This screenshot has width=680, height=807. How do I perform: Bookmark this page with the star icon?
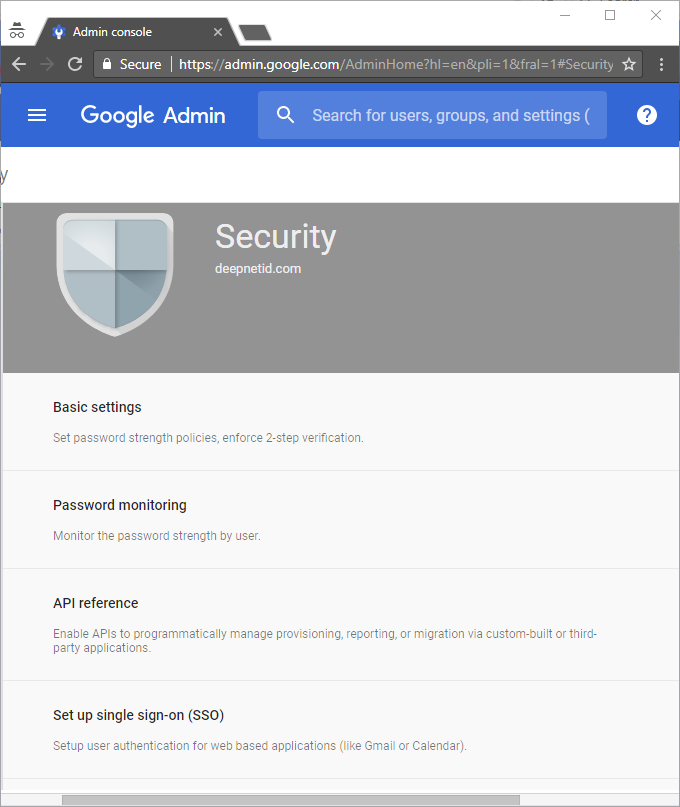click(629, 64)
